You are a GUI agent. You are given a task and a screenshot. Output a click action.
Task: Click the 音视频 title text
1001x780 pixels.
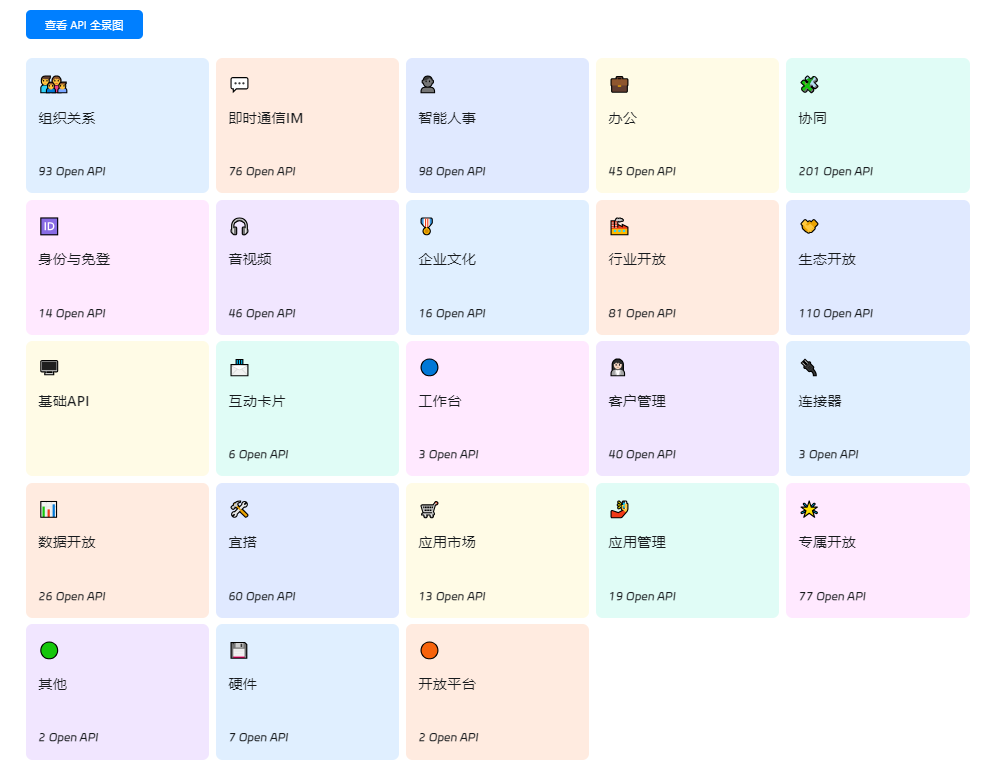coord(250,259)
